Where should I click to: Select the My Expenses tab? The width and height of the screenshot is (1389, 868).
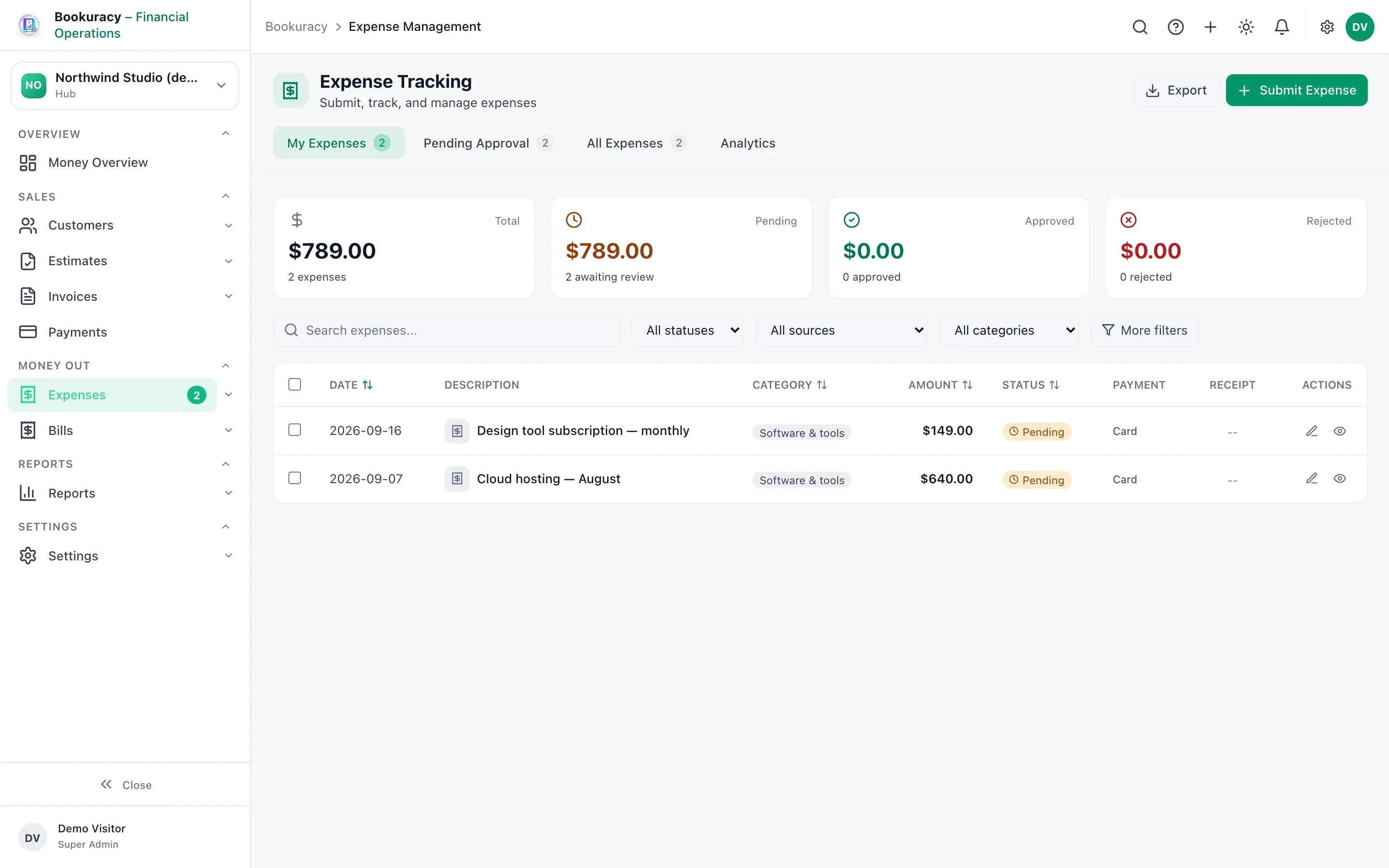click(x=339, y=144)
